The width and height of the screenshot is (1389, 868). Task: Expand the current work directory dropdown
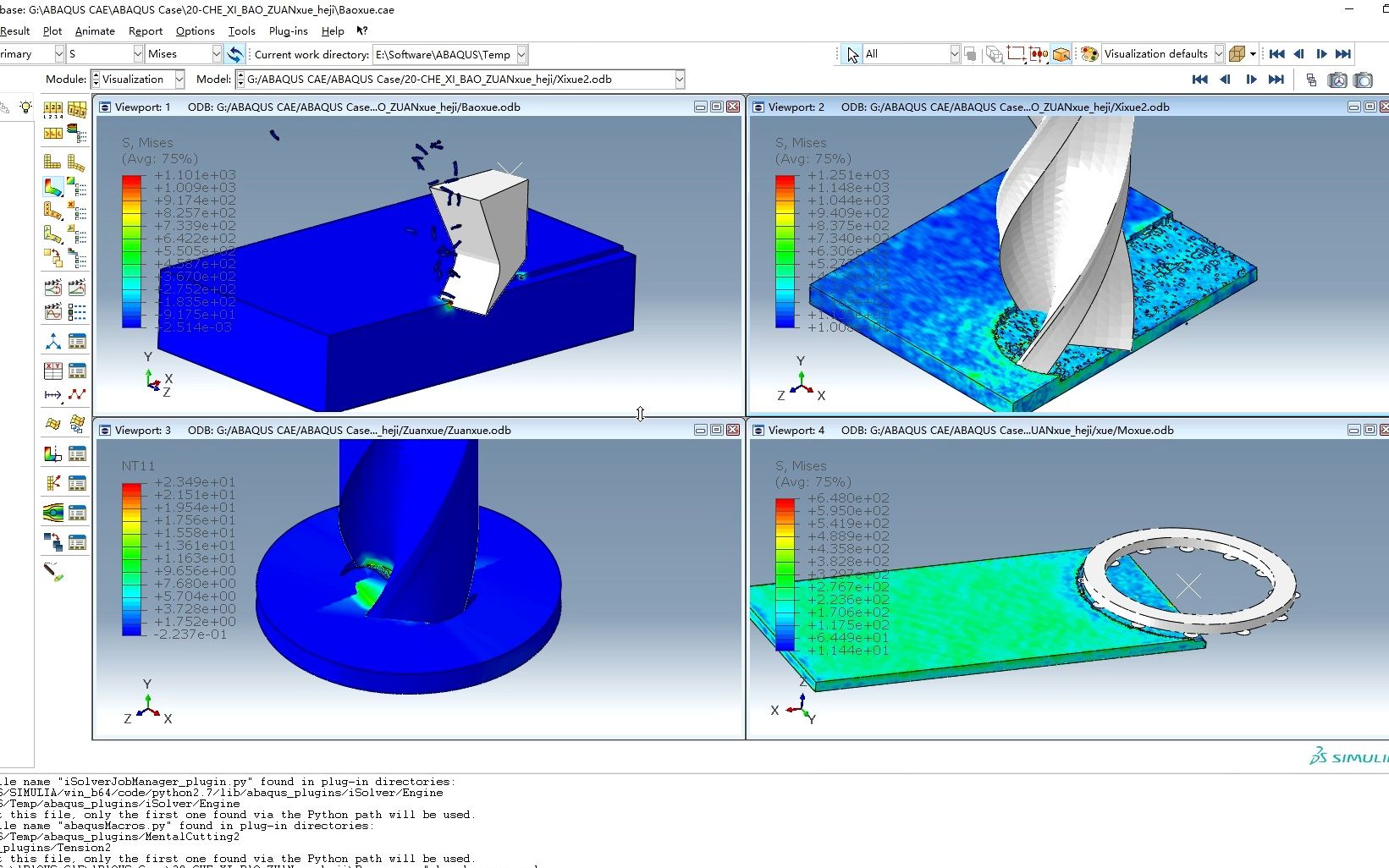click(x=522, y=54)
